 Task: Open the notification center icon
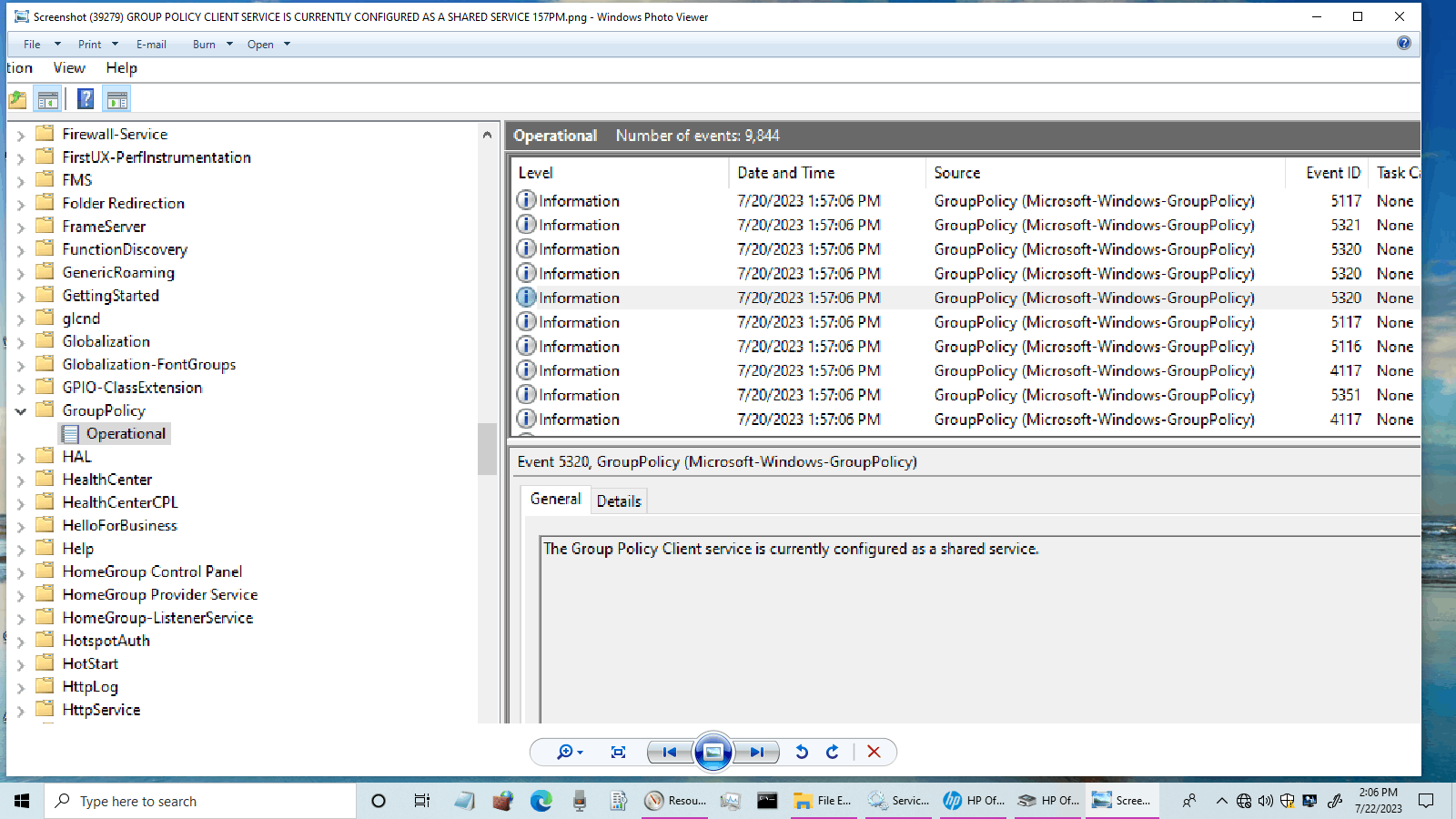tap(1426, 801)
